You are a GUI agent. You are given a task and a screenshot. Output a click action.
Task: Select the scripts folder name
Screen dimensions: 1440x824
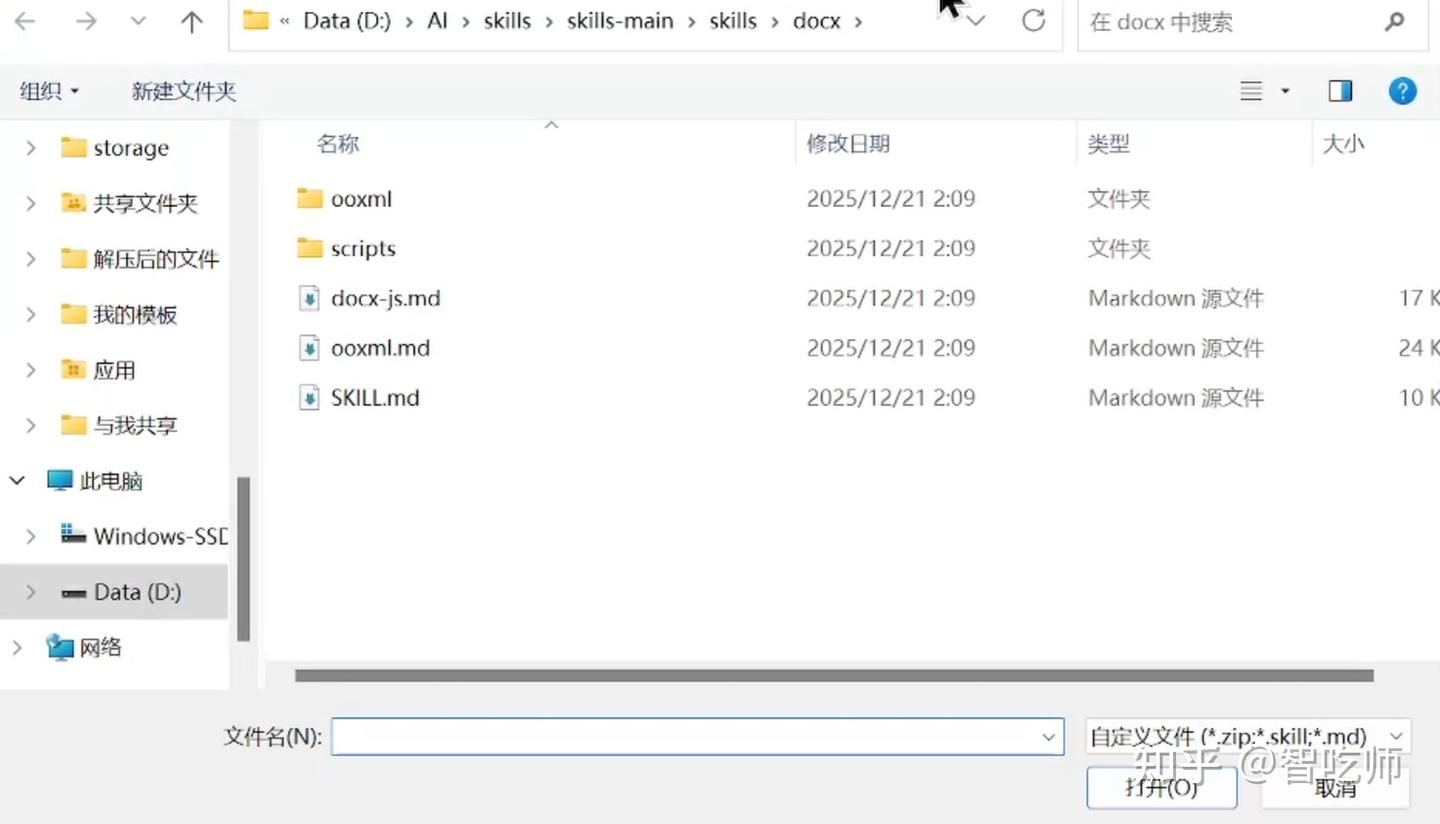coord(363,249)
